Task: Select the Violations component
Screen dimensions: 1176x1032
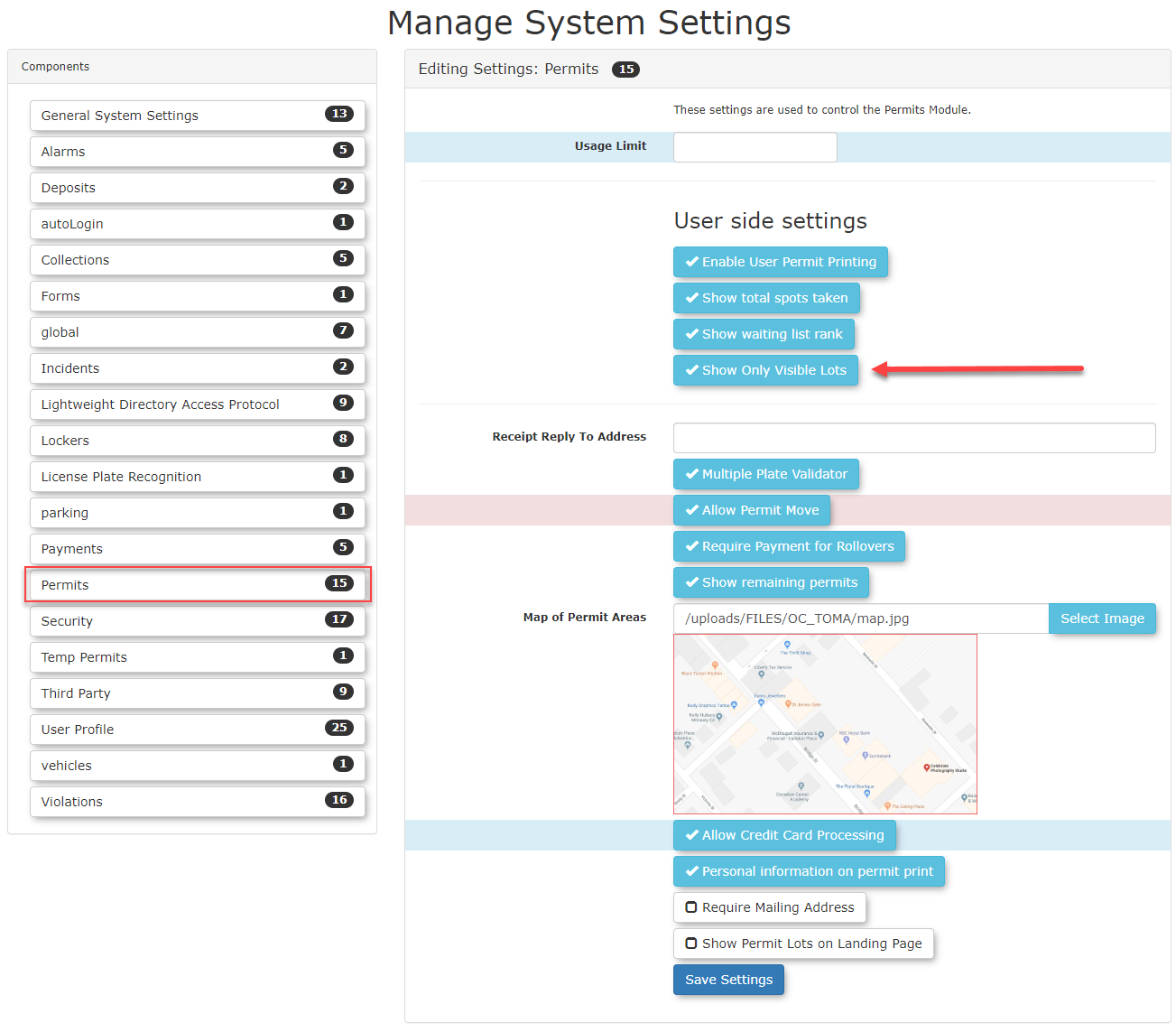Action: 198,802
